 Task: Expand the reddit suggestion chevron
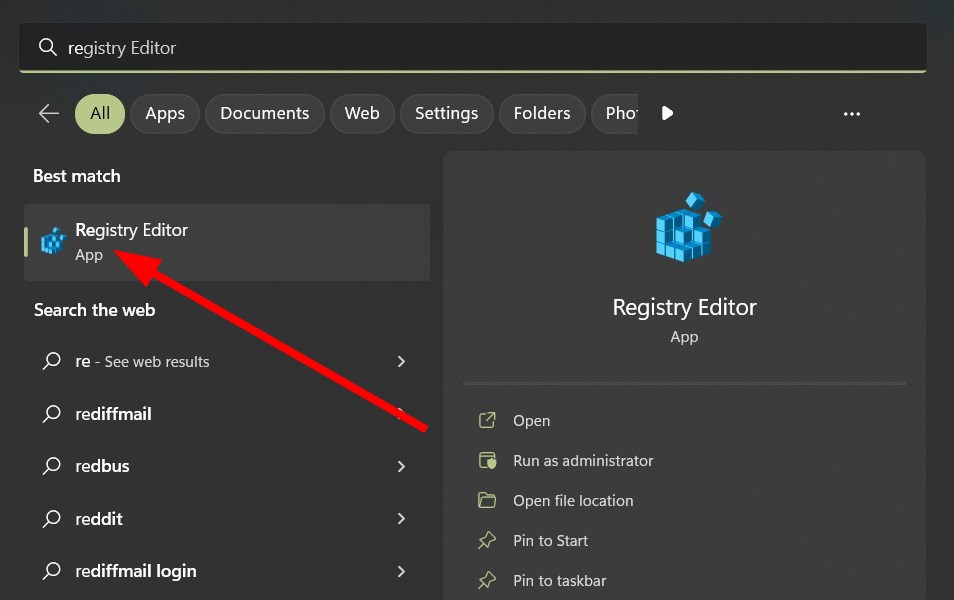[401, 518]
